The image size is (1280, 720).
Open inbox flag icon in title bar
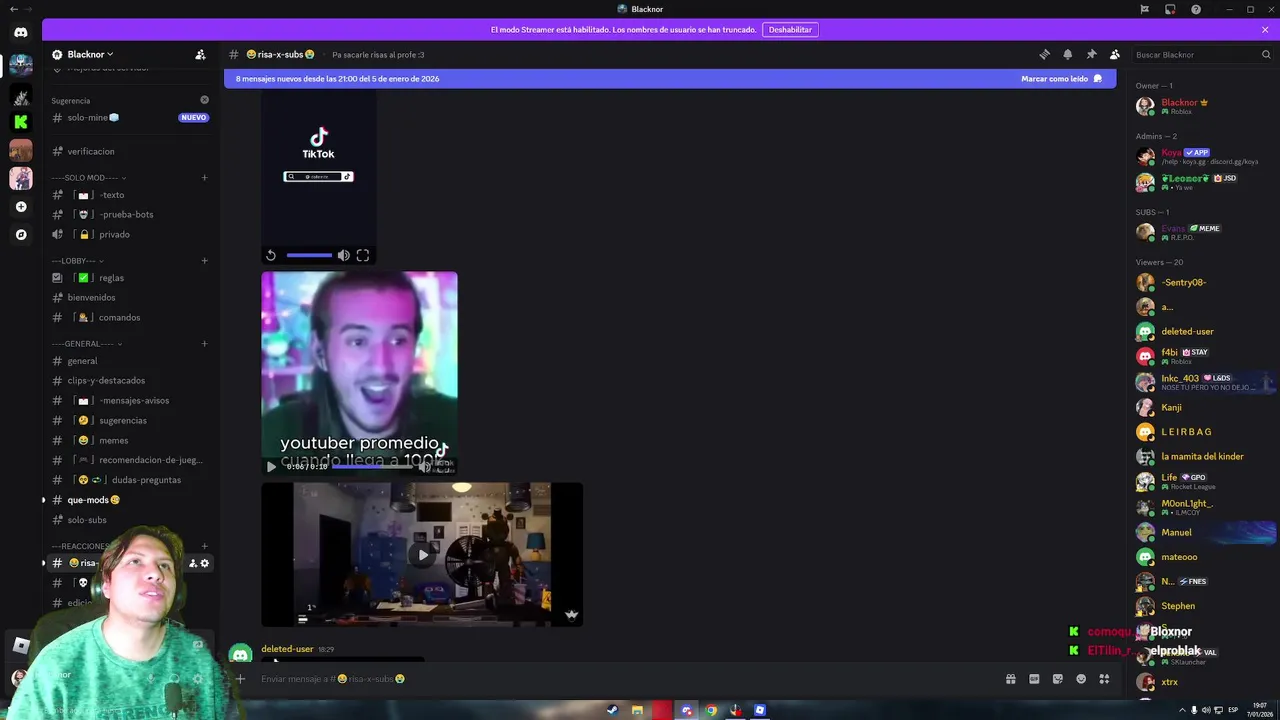pos(1144,9)
